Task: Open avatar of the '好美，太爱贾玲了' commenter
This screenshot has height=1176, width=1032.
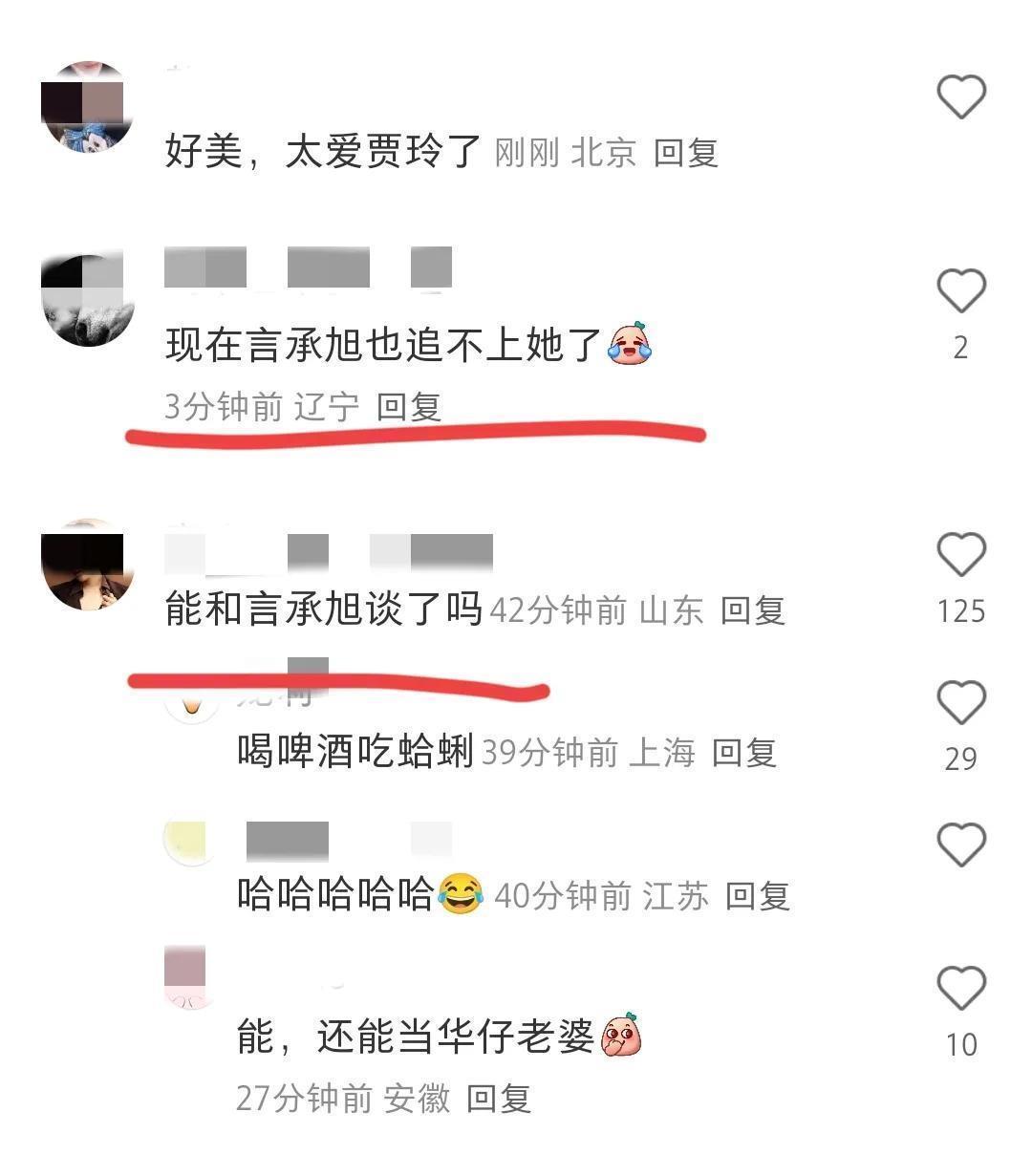Action: 87,107
